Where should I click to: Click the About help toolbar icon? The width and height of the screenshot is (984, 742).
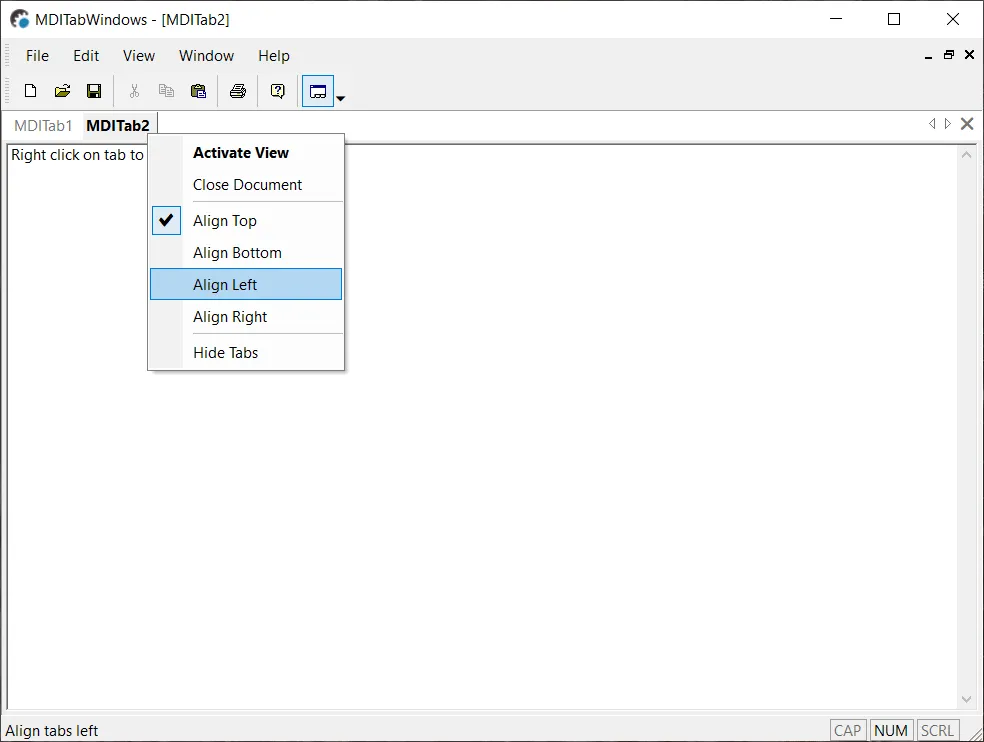(277, 91)
